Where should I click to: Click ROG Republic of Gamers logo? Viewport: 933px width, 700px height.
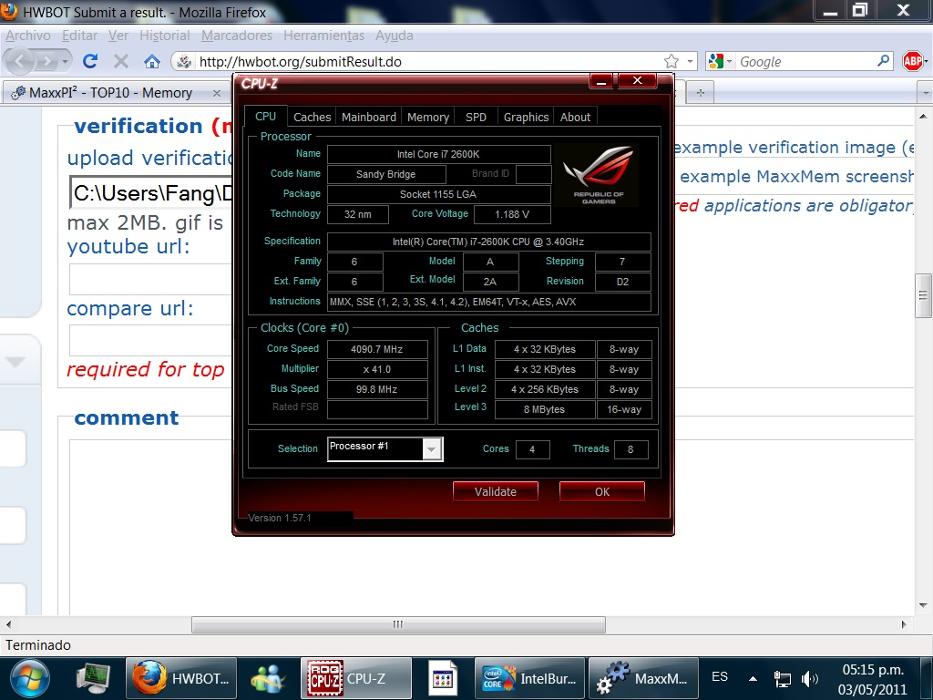[598, 175]
